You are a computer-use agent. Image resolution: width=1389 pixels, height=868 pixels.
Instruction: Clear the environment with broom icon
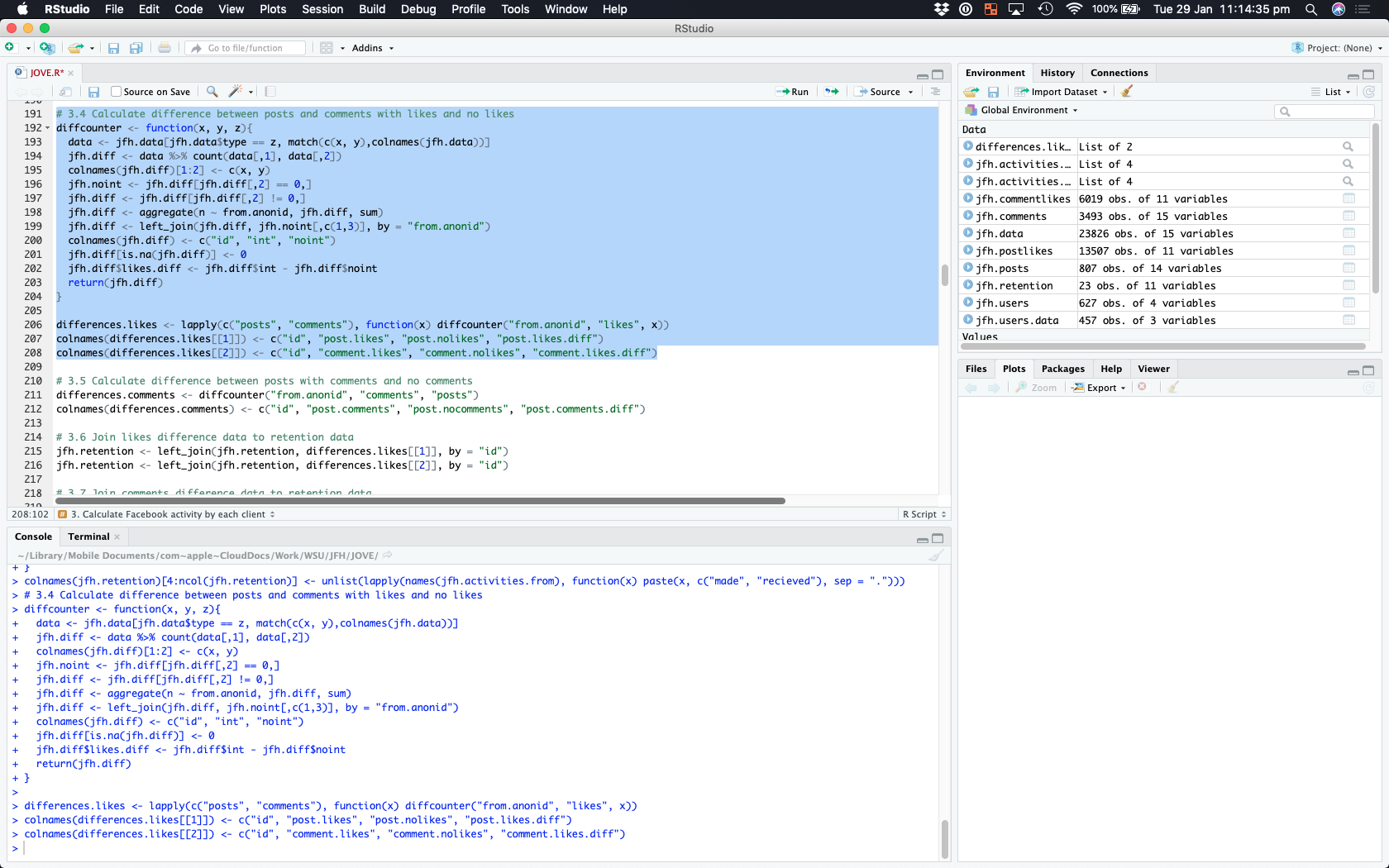pos(1127,92)
